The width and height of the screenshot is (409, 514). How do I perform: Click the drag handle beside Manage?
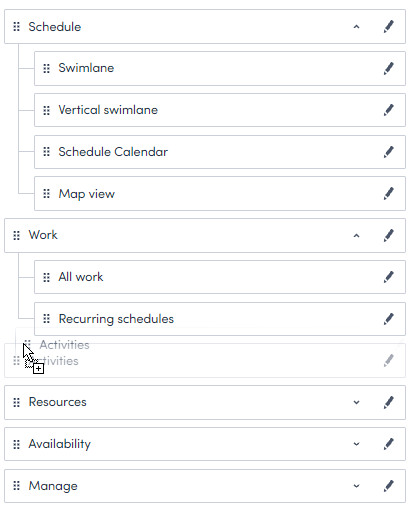tap(16, 486)
